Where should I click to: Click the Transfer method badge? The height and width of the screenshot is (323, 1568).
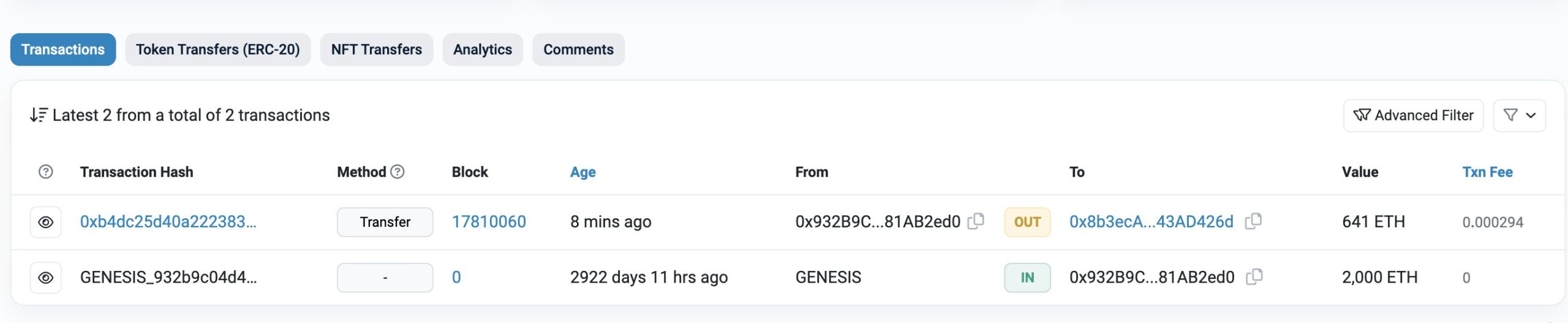click(x=385, y=222)
